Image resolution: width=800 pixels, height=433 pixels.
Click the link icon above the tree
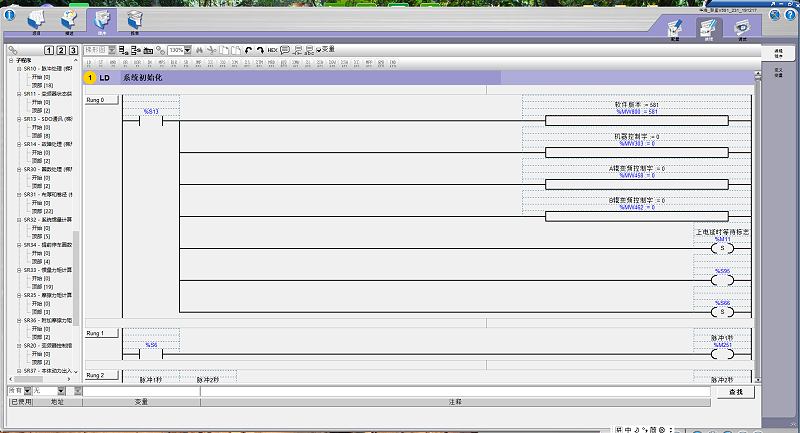click(x=13, y=50)
